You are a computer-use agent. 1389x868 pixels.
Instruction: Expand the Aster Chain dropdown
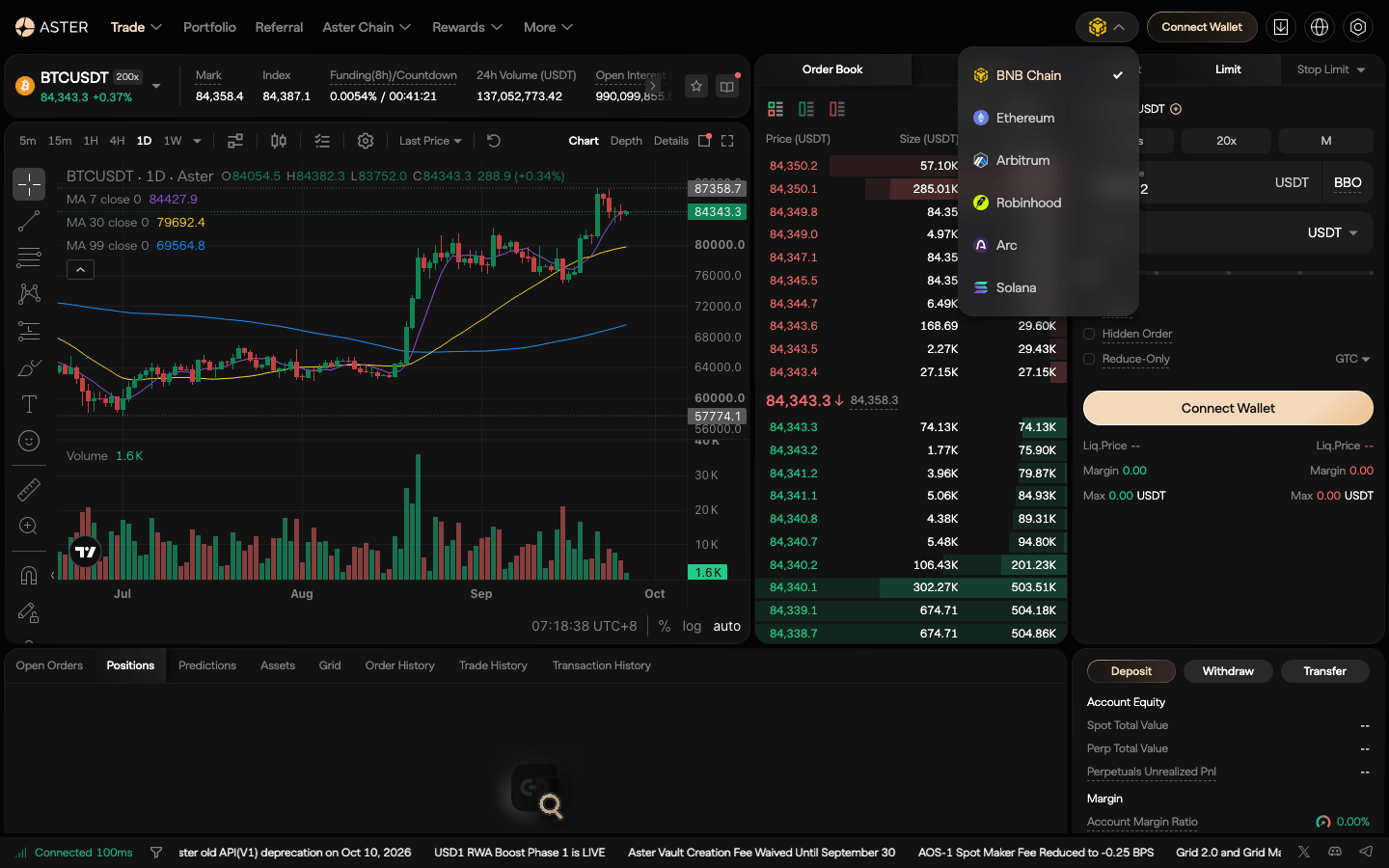pyautogui.click(x=367, y=27)
